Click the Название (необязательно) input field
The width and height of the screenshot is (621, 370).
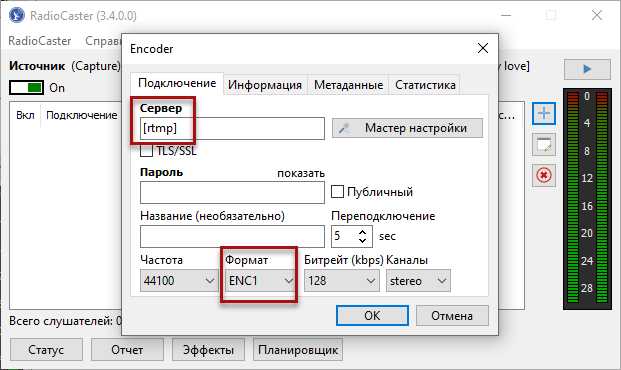(232, 236)
